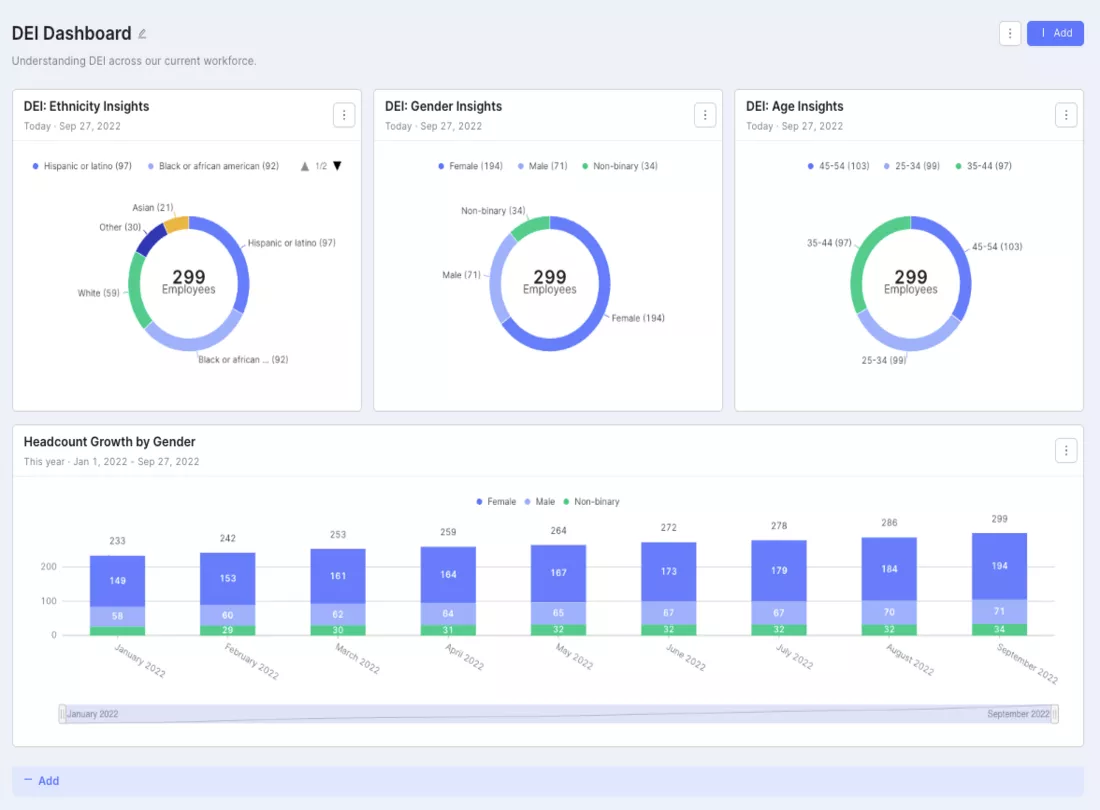This screenshot has height=810, width=1100.
Task: Click the edit pencil next to DEI Dashboard
Action: pyautogui.click(x=142, y=34)
